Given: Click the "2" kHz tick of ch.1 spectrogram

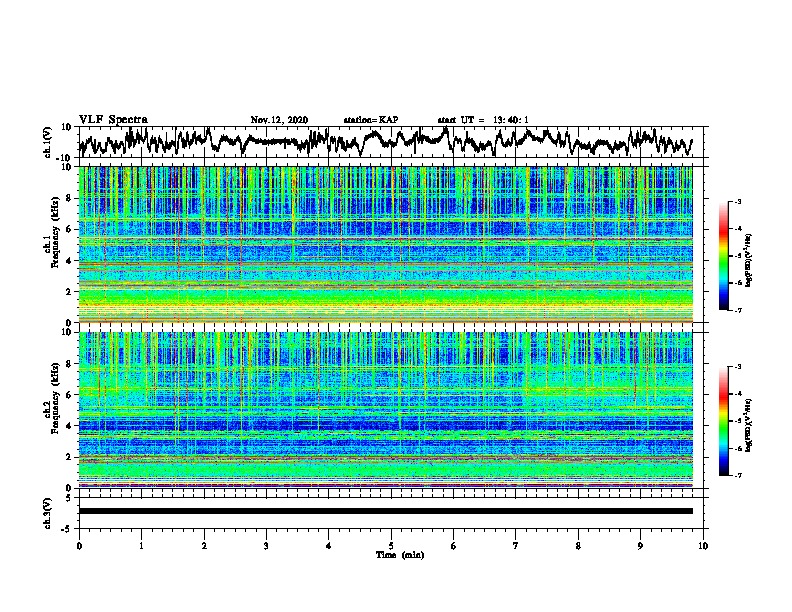Looking at the screenshot, I should click(69, 291).
